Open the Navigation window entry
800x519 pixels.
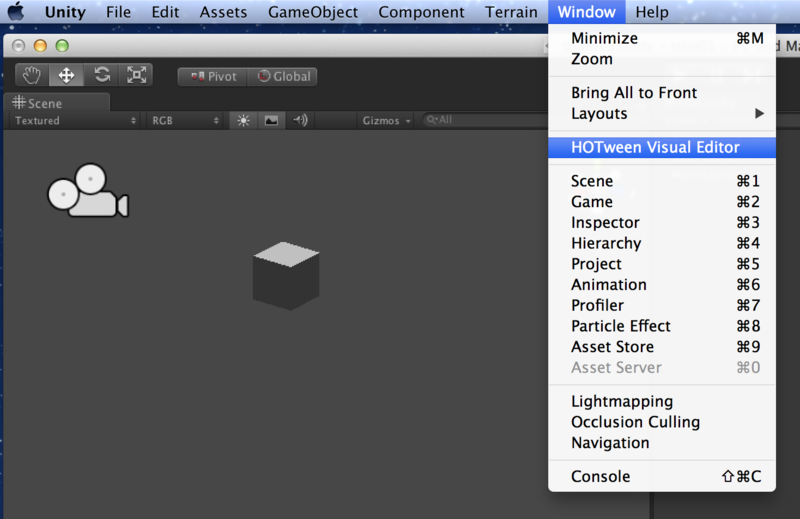coord(662,443)
